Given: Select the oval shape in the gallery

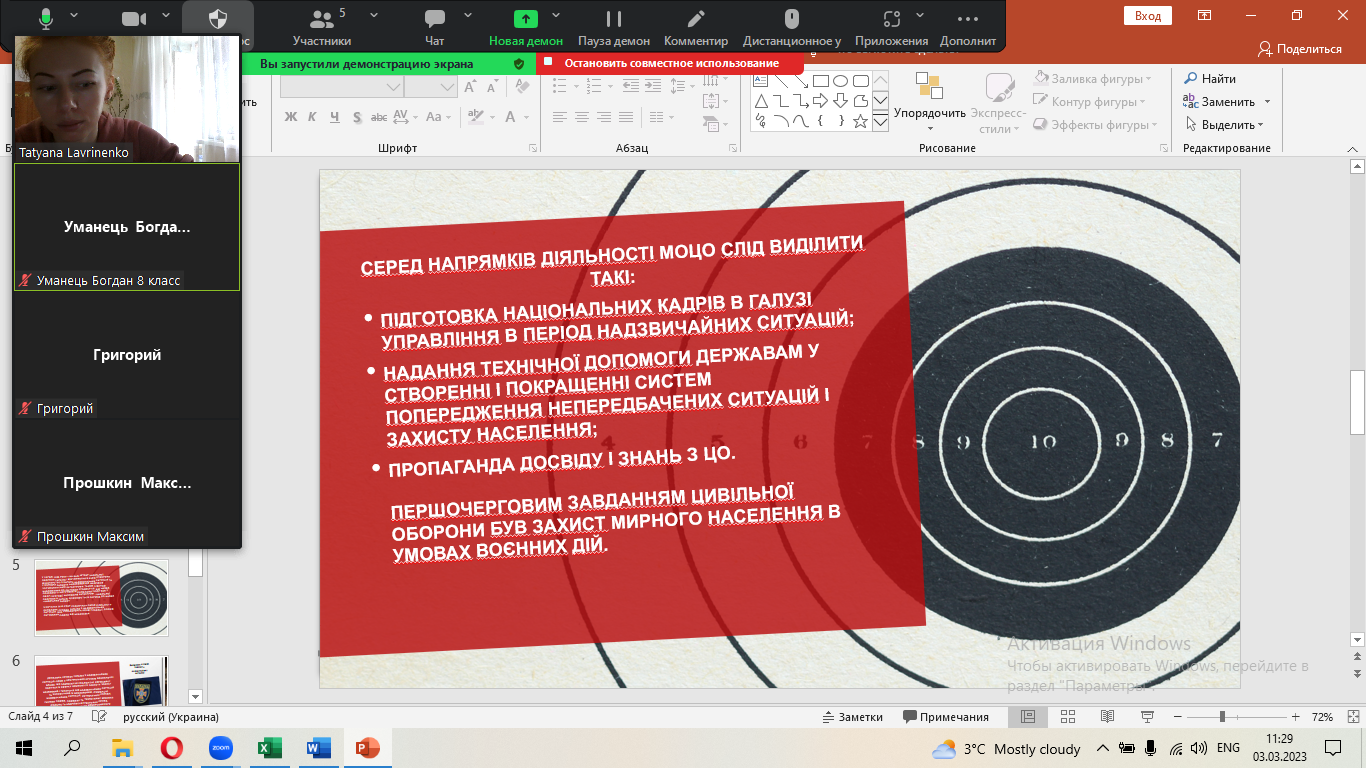Looking at the screenshot, I should click(x=840, y=81).
